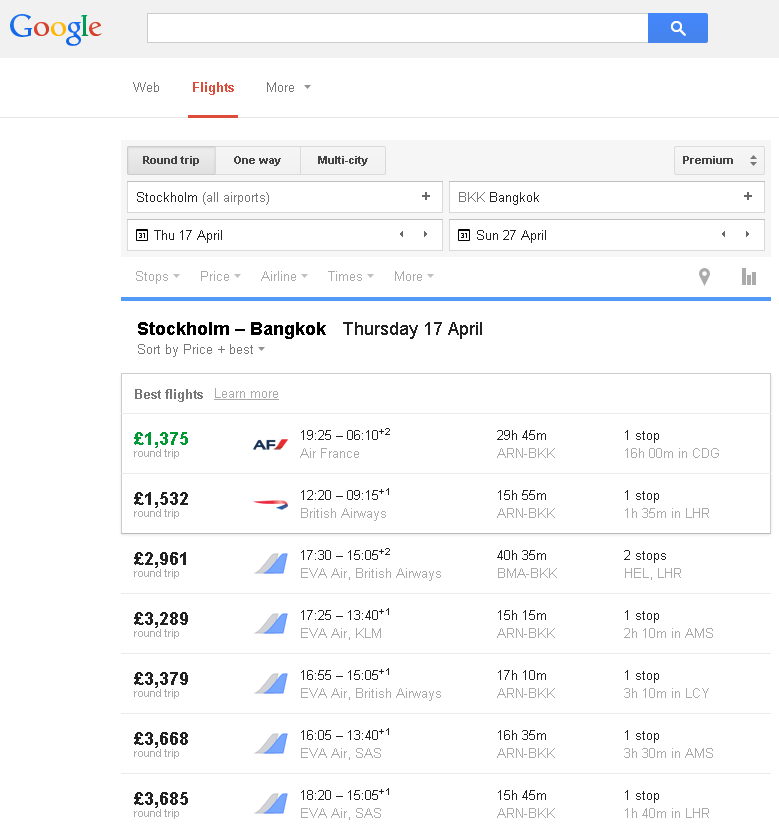Add another origin with plus icon beside Stockholm
Viewport: 779px width, 829px height.
(x=426, y=197)
